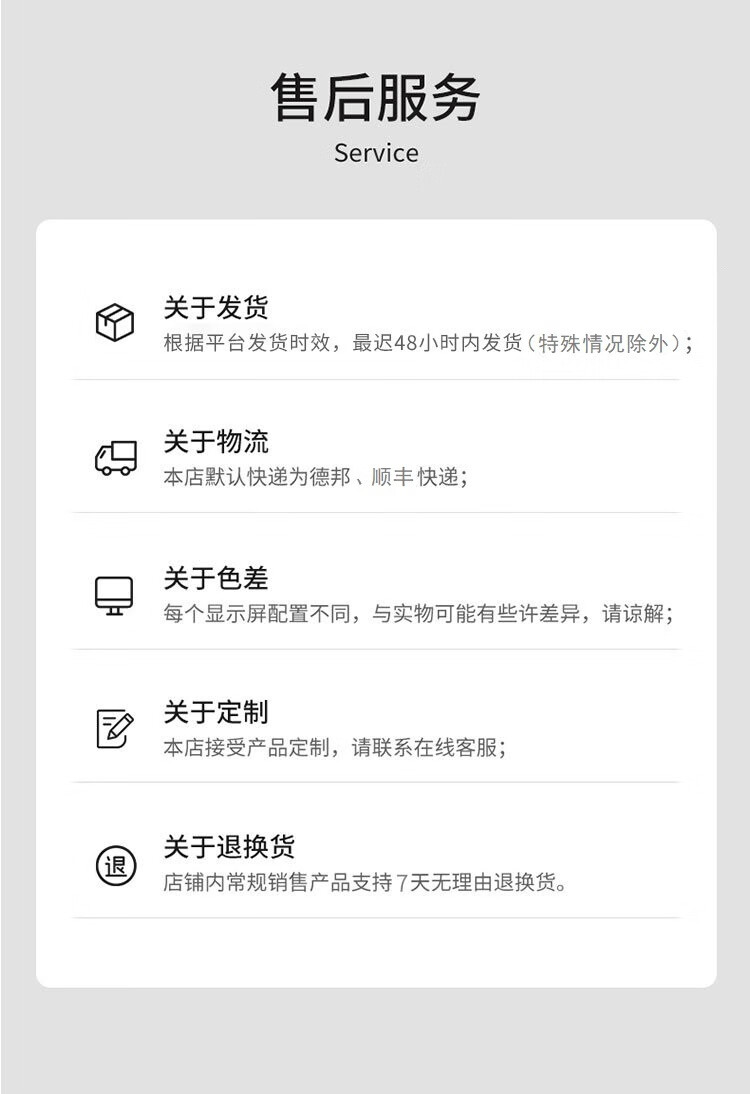Select the 关于发货 heading

[216, 307]
